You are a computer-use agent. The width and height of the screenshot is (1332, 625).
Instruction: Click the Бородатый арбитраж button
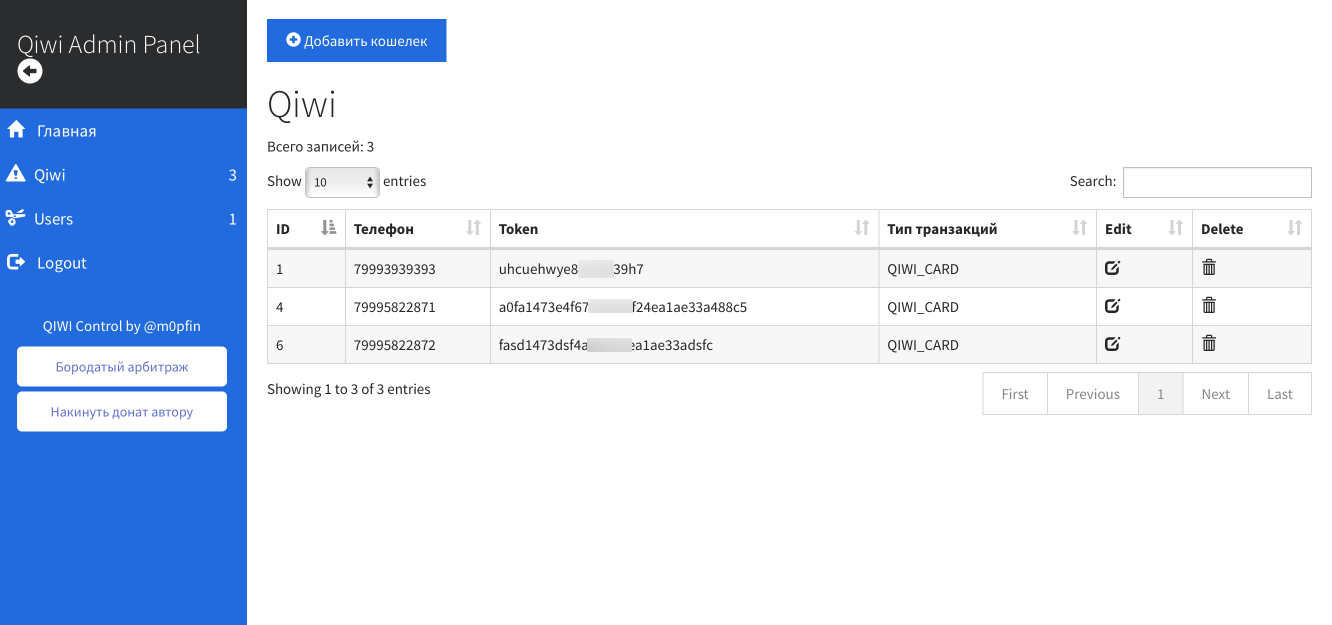pos(122,367)
